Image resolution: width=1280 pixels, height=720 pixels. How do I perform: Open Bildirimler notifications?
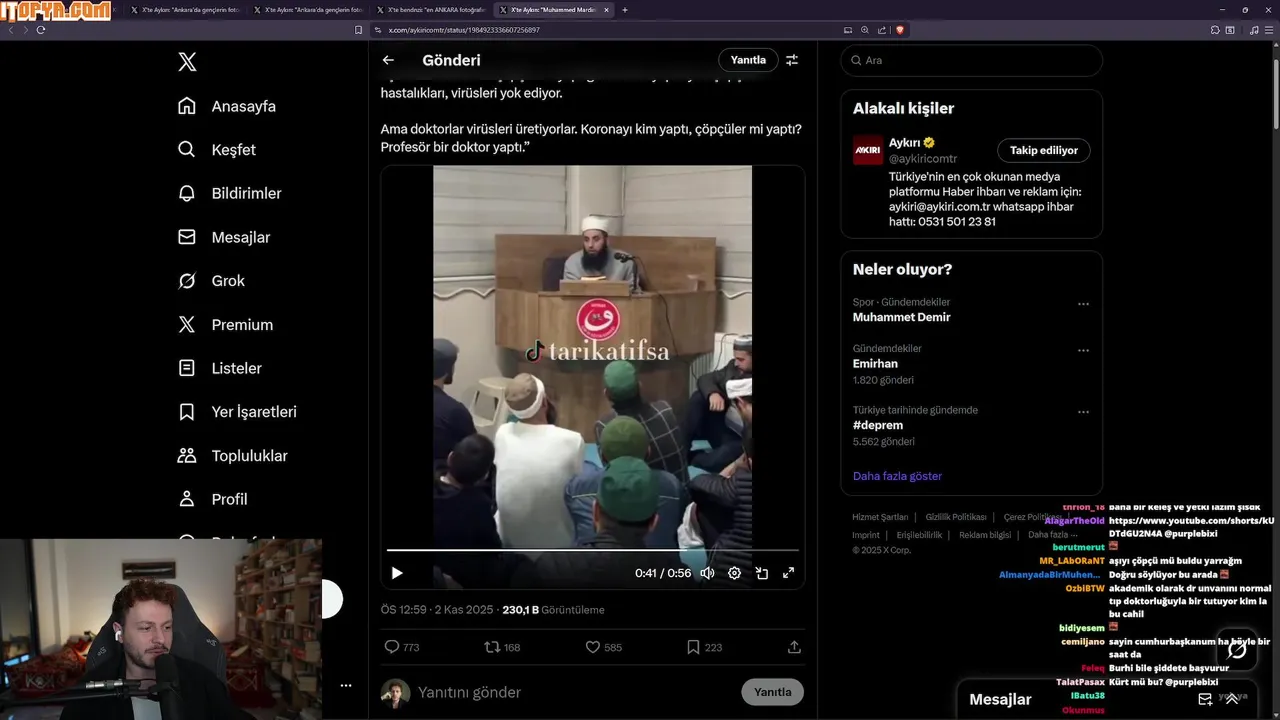click(x=230, y=193)
